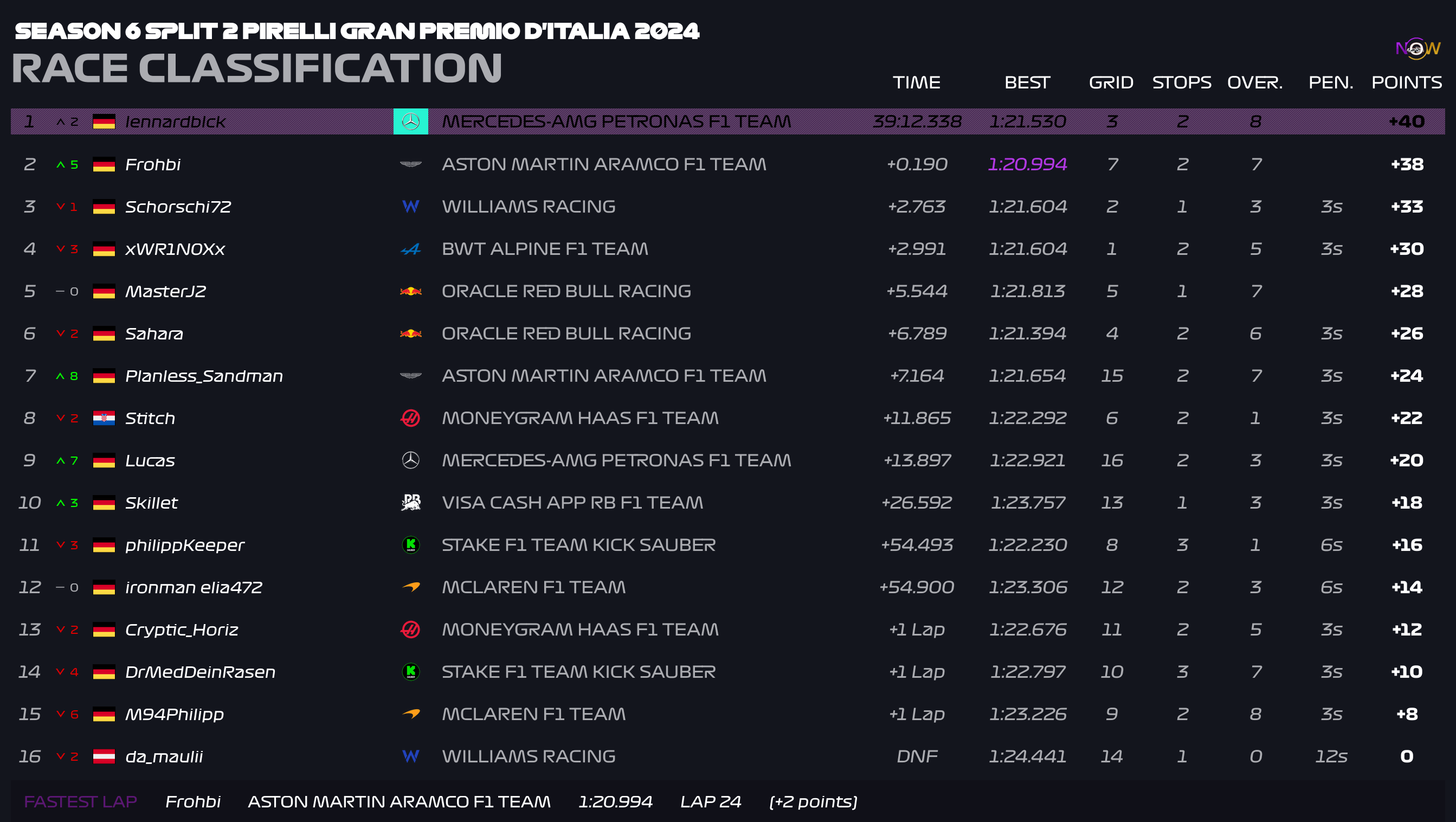The image size is (1456, 822).
Task: Click the BEST column header
Action: [1027, 82]
